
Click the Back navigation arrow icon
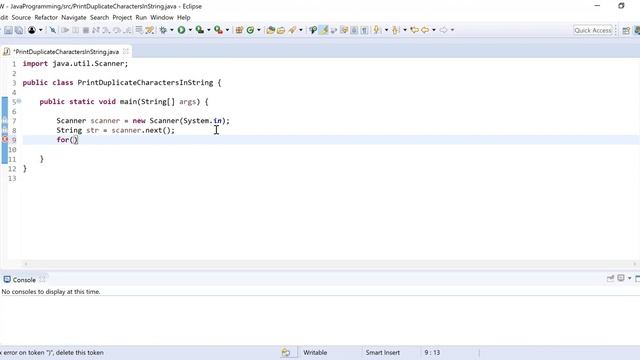point(425,30)
